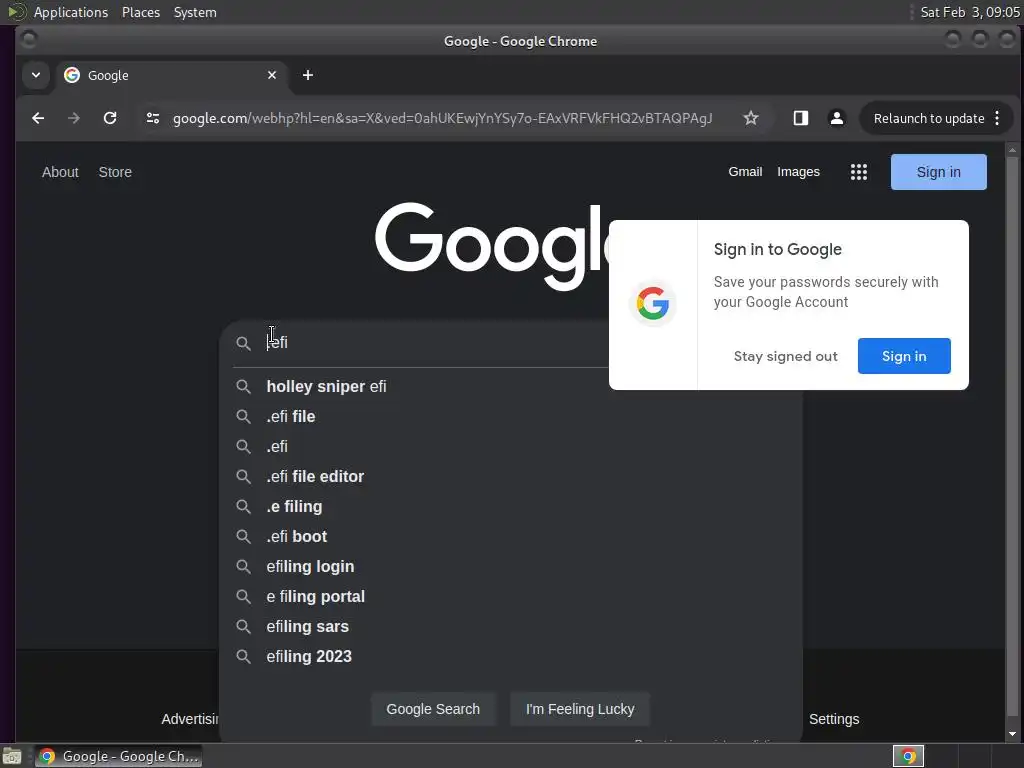The image size is (1024, 768).
Task: Select the Google tab
Action: pyautogui.click(x=170, y=75)
